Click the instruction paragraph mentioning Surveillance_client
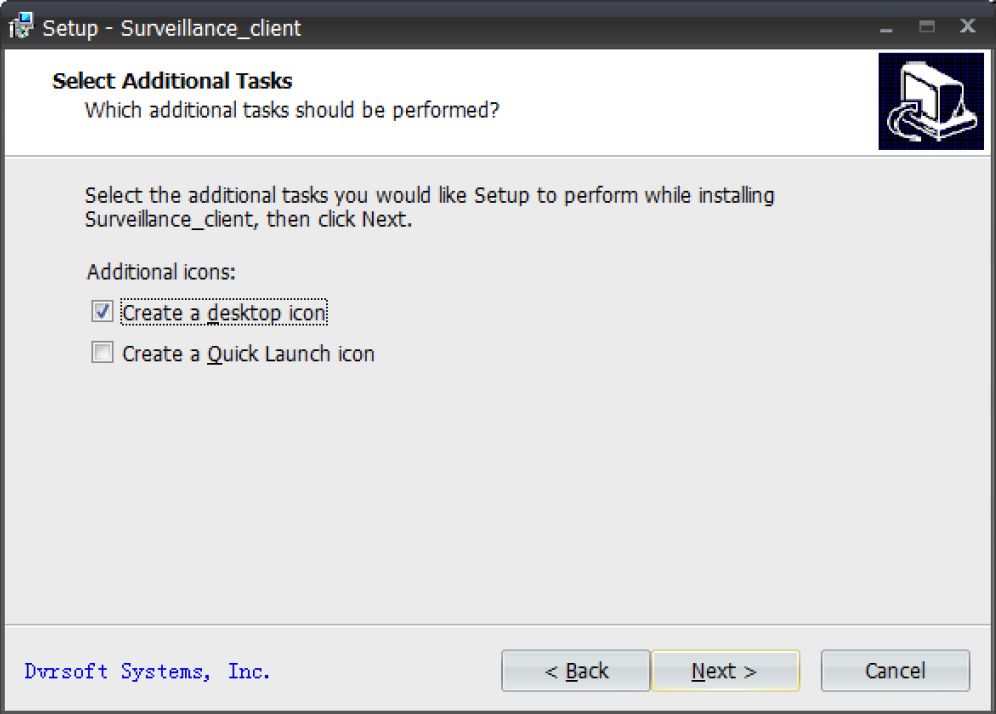Image resolution: width=996 pixels, height=714 pixels. [430, 207]
